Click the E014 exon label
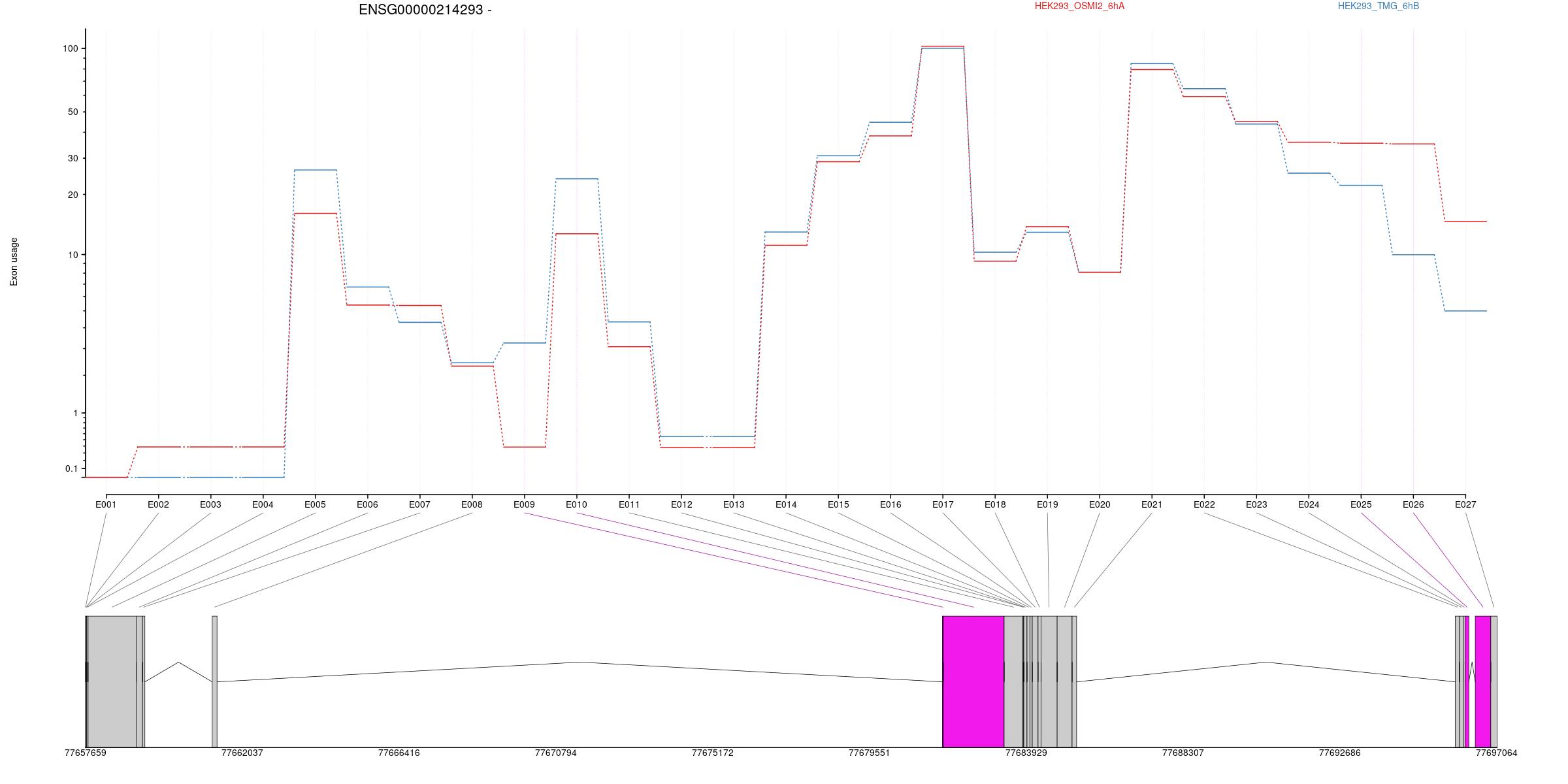This screenshot has height=784, width=1568. click(x=786, y=504)
